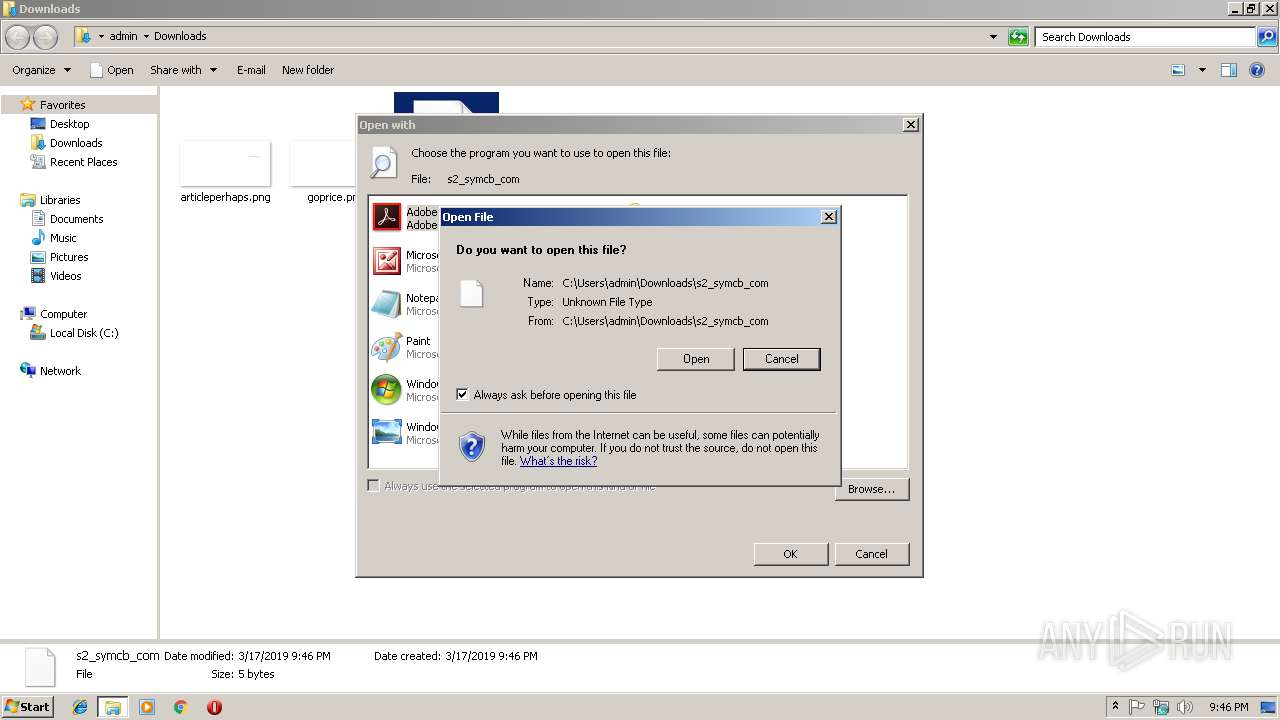Screen dimensions: 1280x720
Task: Open the What's the risk link
Action: click(x=558, y=461)
